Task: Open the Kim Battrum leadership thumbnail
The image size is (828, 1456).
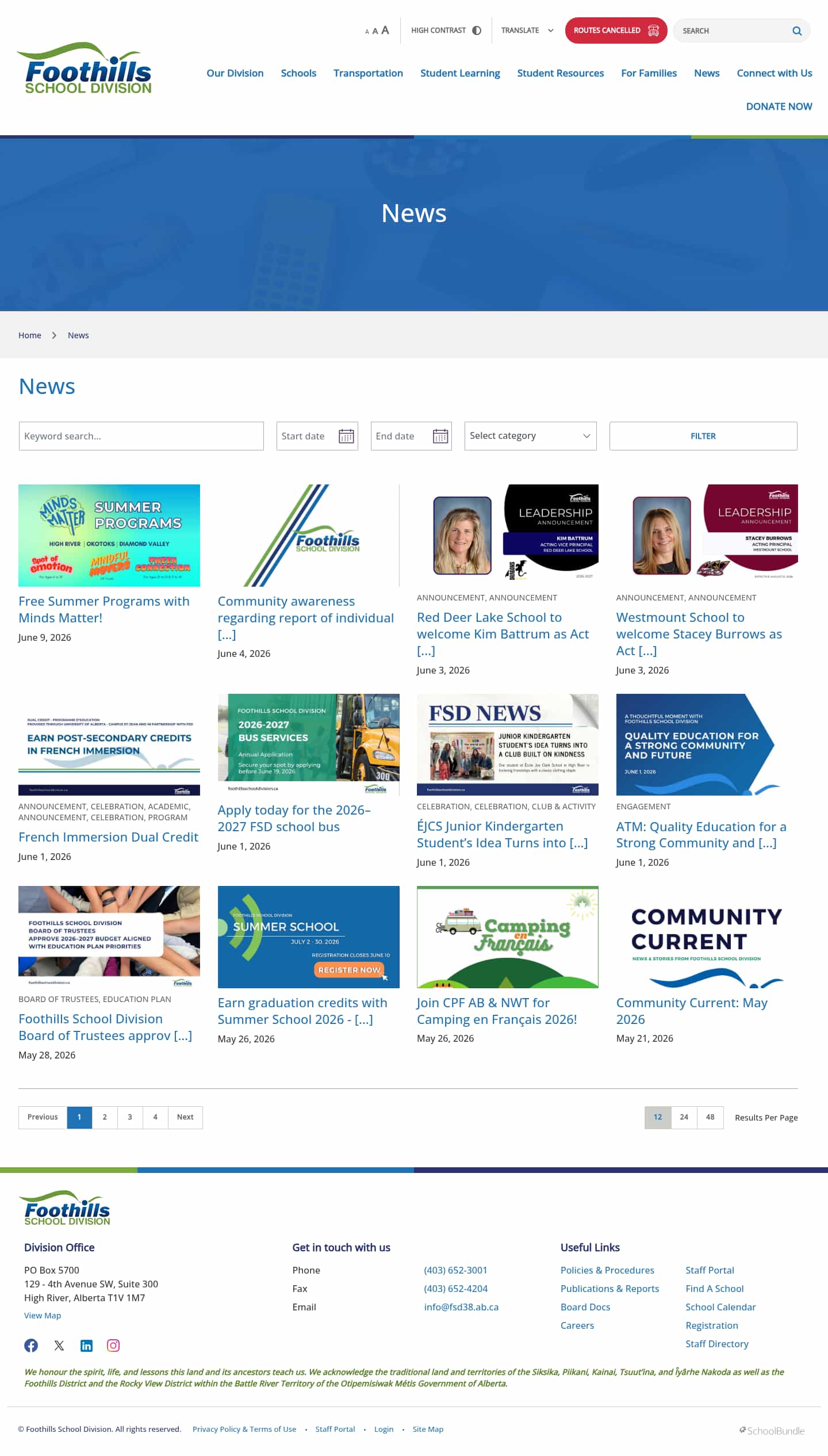Action: [508, 536]
